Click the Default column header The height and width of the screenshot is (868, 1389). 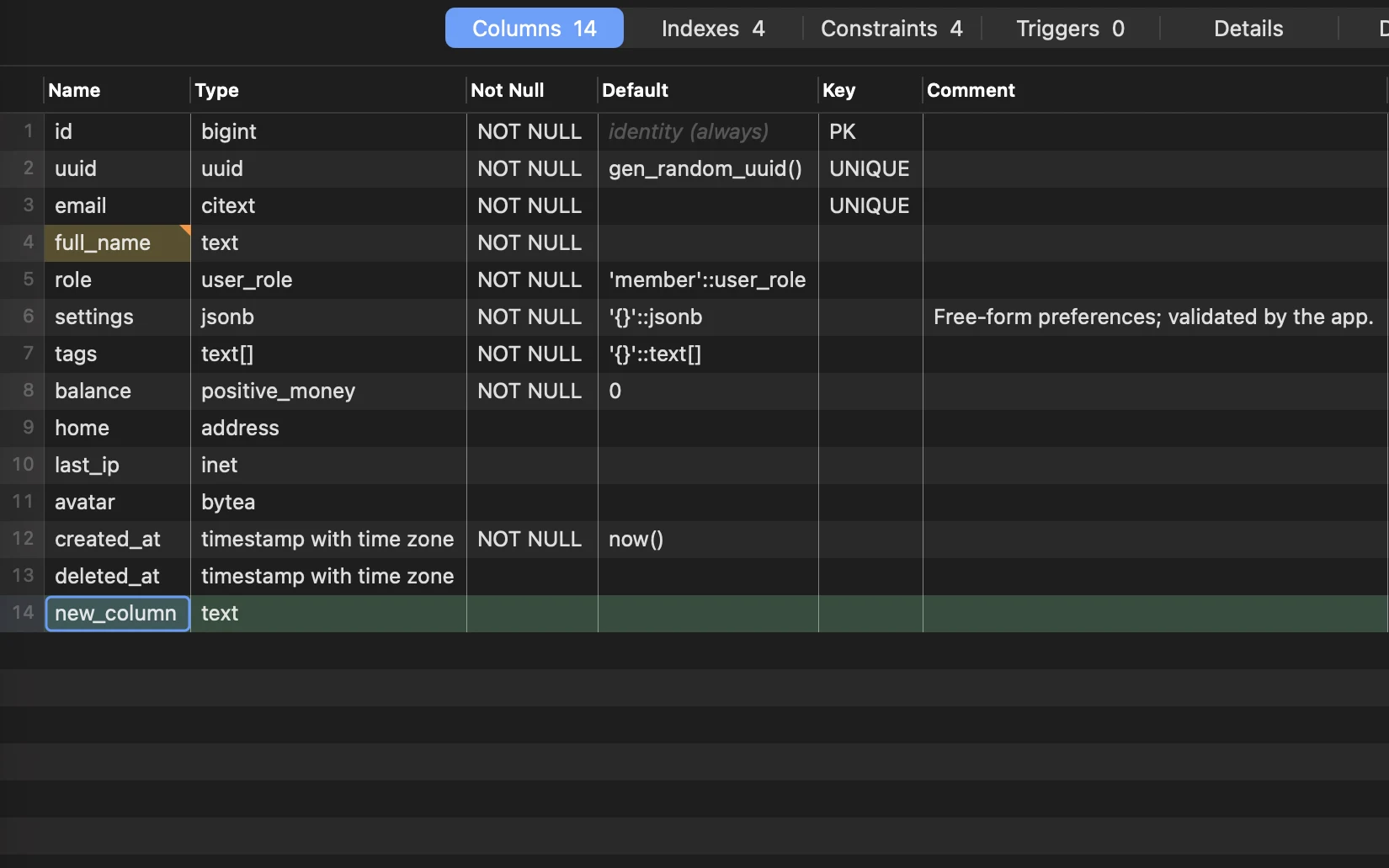(x=707, y=90)
